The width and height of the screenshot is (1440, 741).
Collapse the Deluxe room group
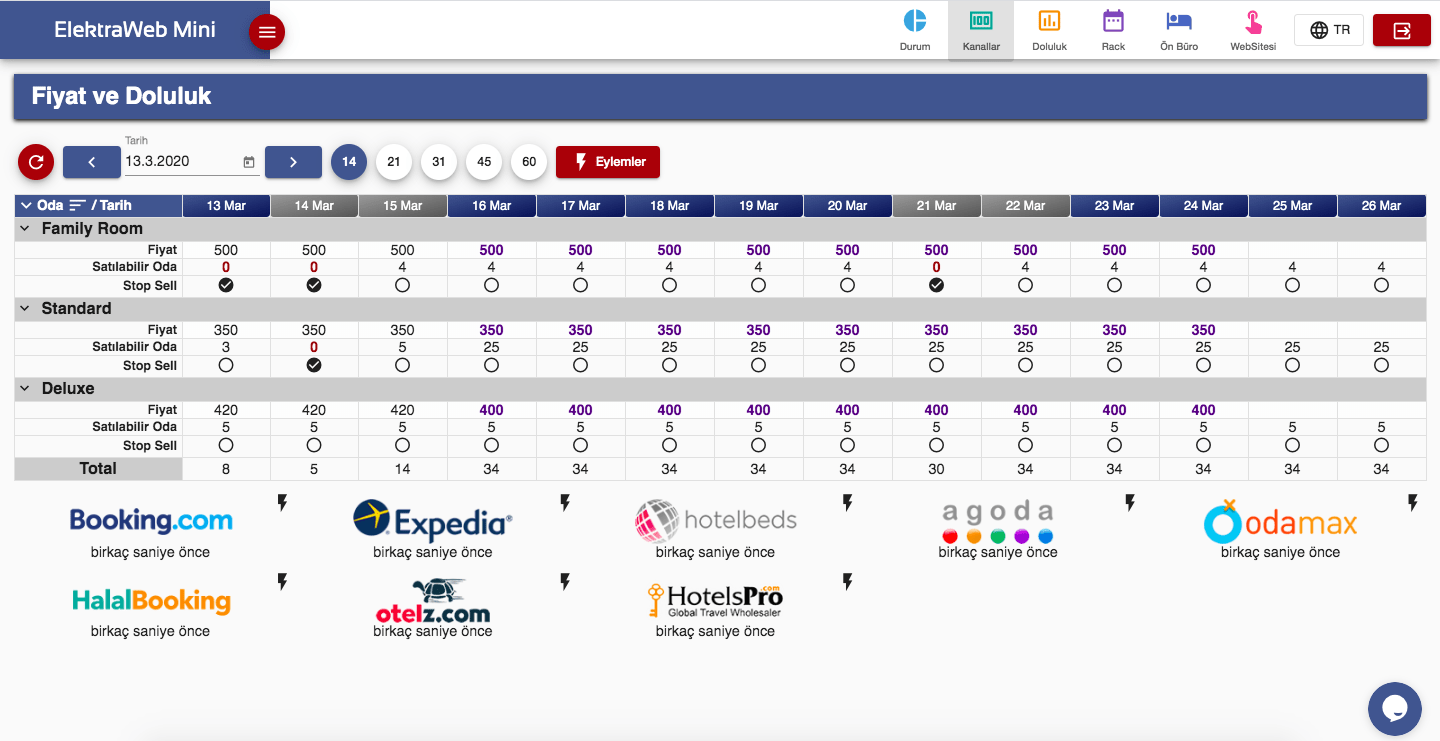pyautogui.click(x=24, y=388)
